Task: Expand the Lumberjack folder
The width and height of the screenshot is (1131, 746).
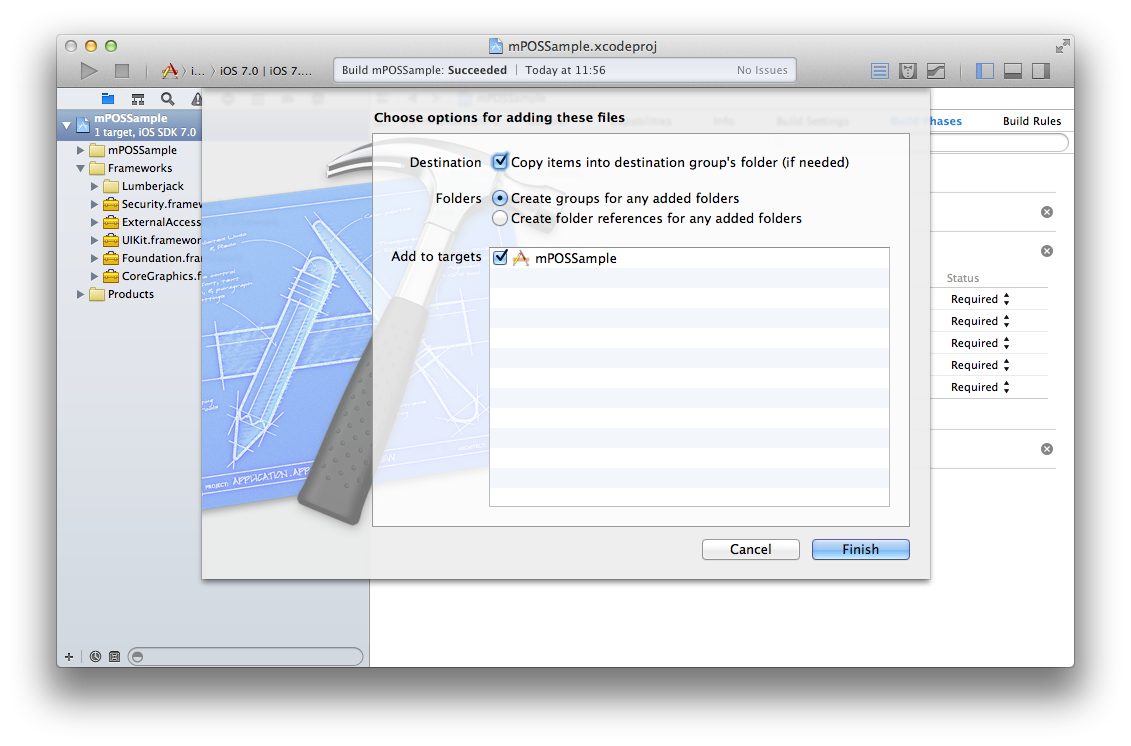Action: (x=94, y=186)
